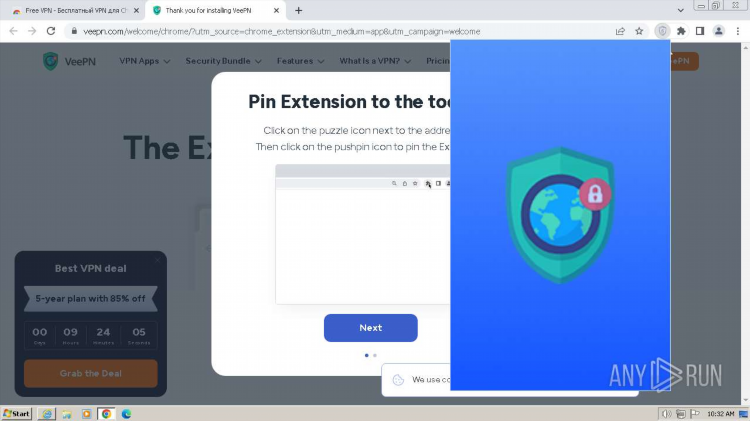Open the Extensions puzzle icon
The image size is (750, 421).
point(681,31)
